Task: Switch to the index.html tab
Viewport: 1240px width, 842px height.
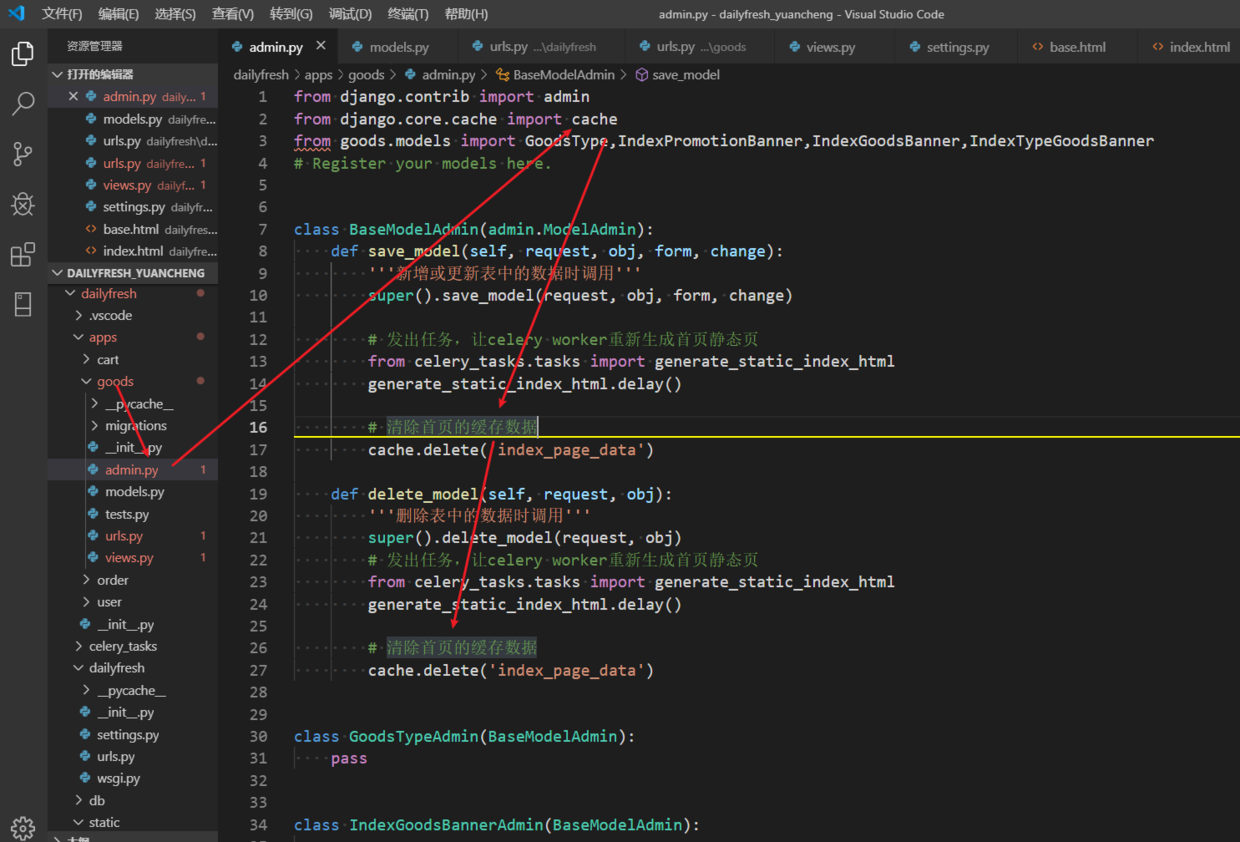Action: [x=1190, y=47]
